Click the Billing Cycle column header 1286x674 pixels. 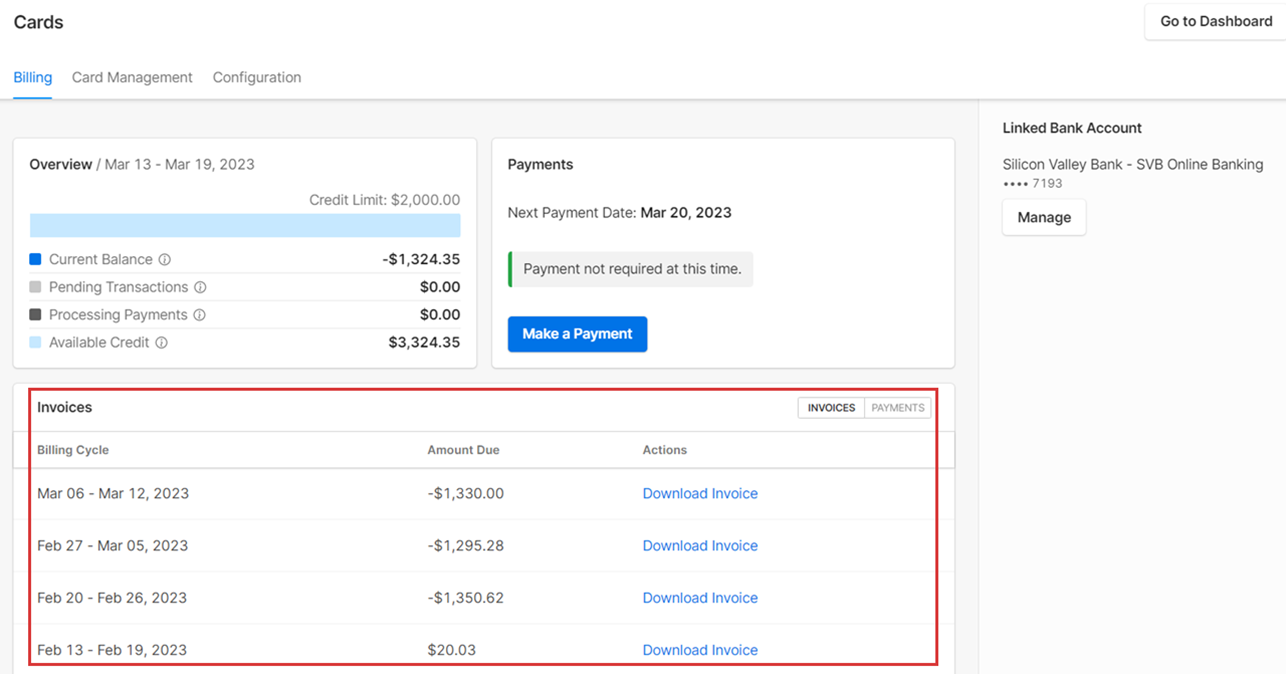[73, 450]
